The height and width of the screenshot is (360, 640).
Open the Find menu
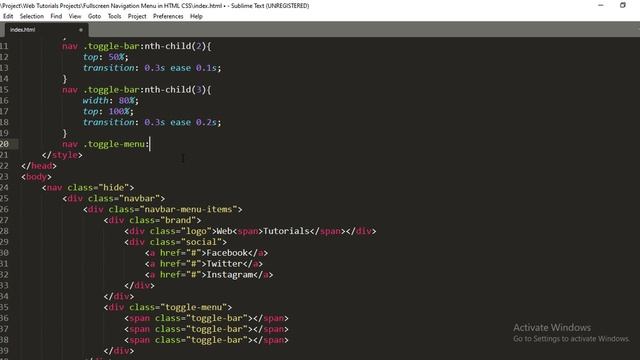[56, 16]
